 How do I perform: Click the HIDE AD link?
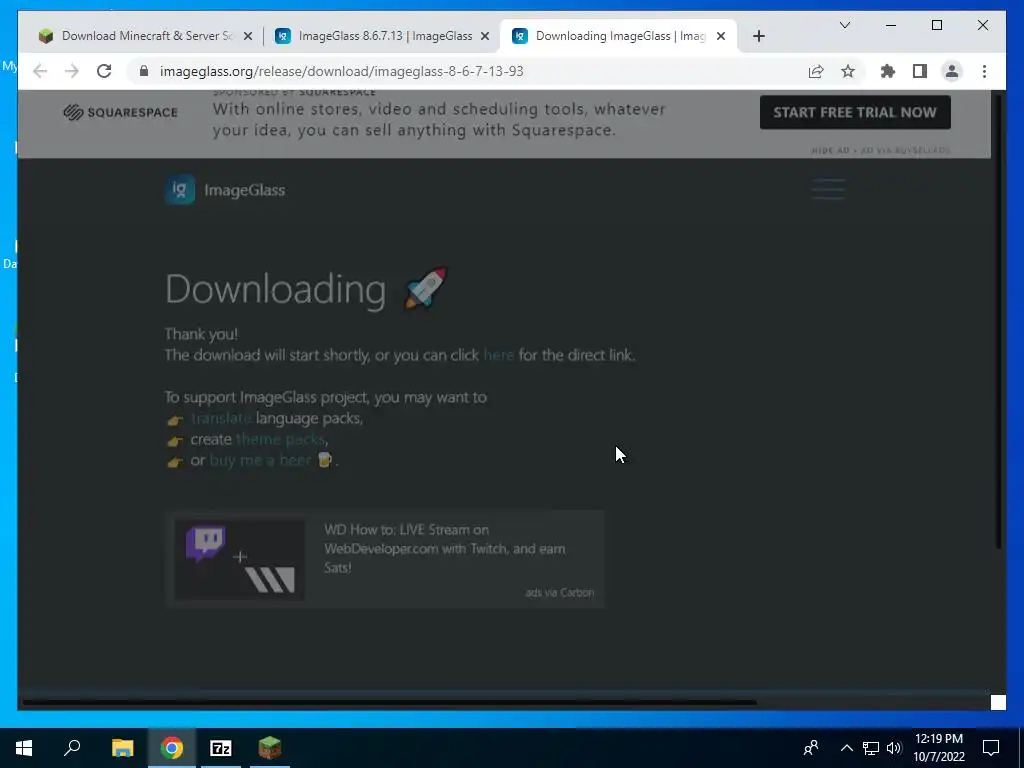[x=830, y=151]
